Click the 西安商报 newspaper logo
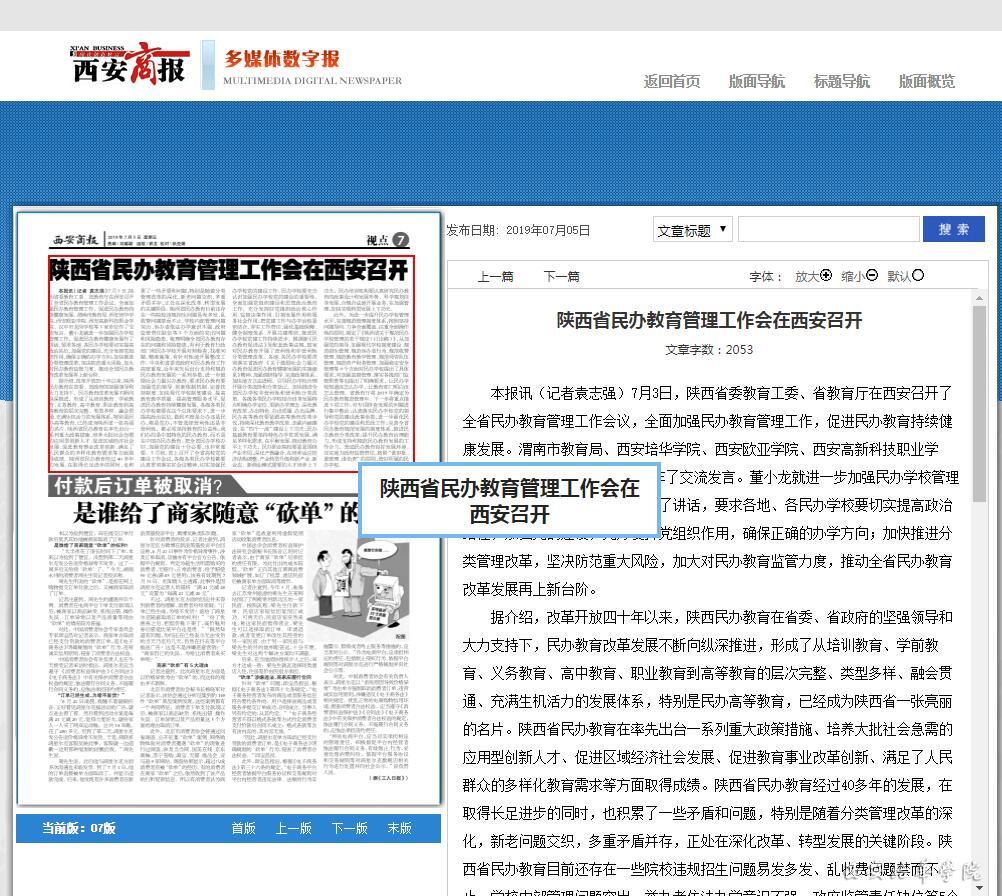Viewport: 1002px width, 896px height. click(130, 65)
